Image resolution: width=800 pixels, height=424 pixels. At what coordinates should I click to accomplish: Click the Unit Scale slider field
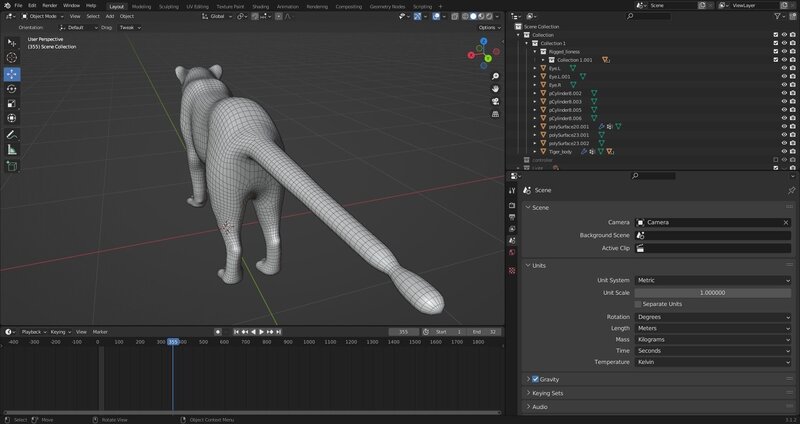(x=713, y=292)
